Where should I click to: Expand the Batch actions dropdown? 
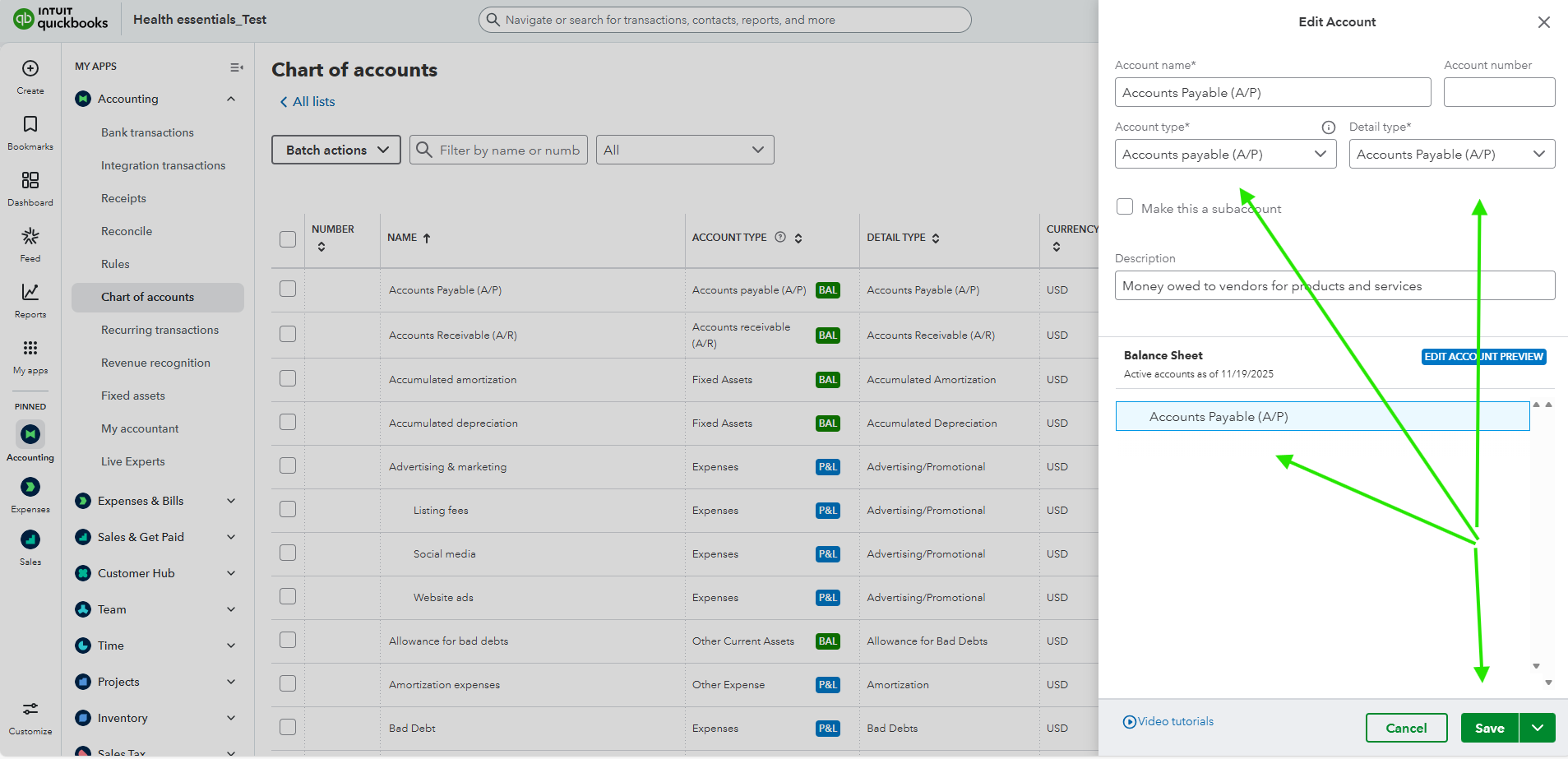[336, 150]
